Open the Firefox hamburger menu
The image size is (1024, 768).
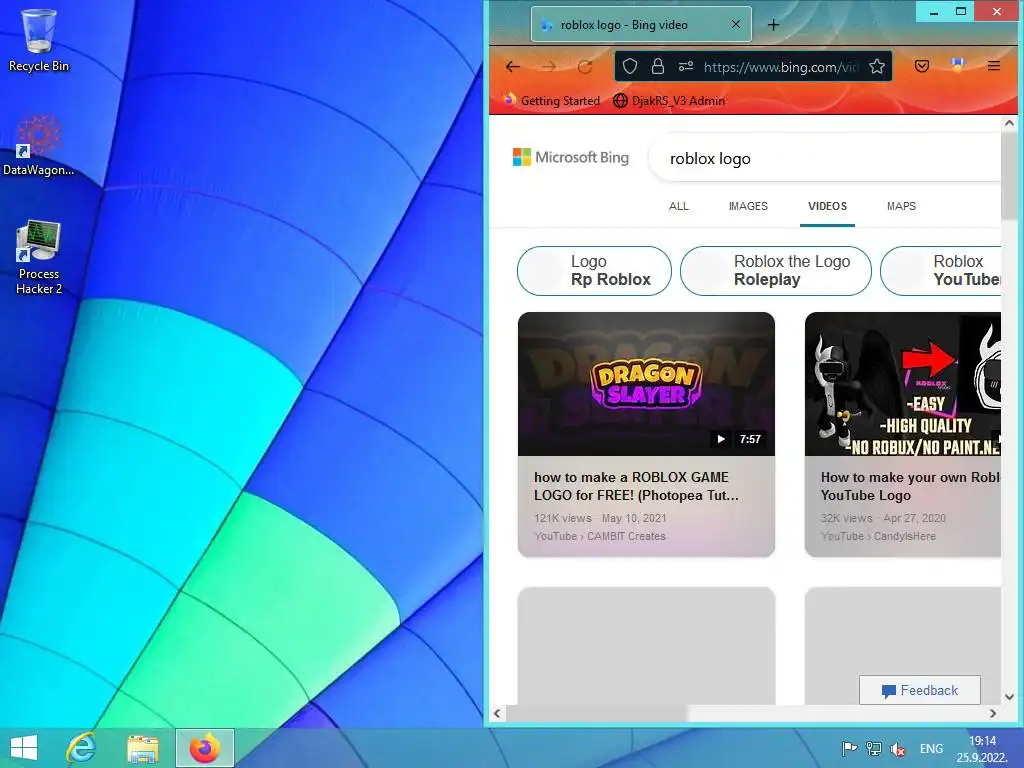(x=994, y=66)
